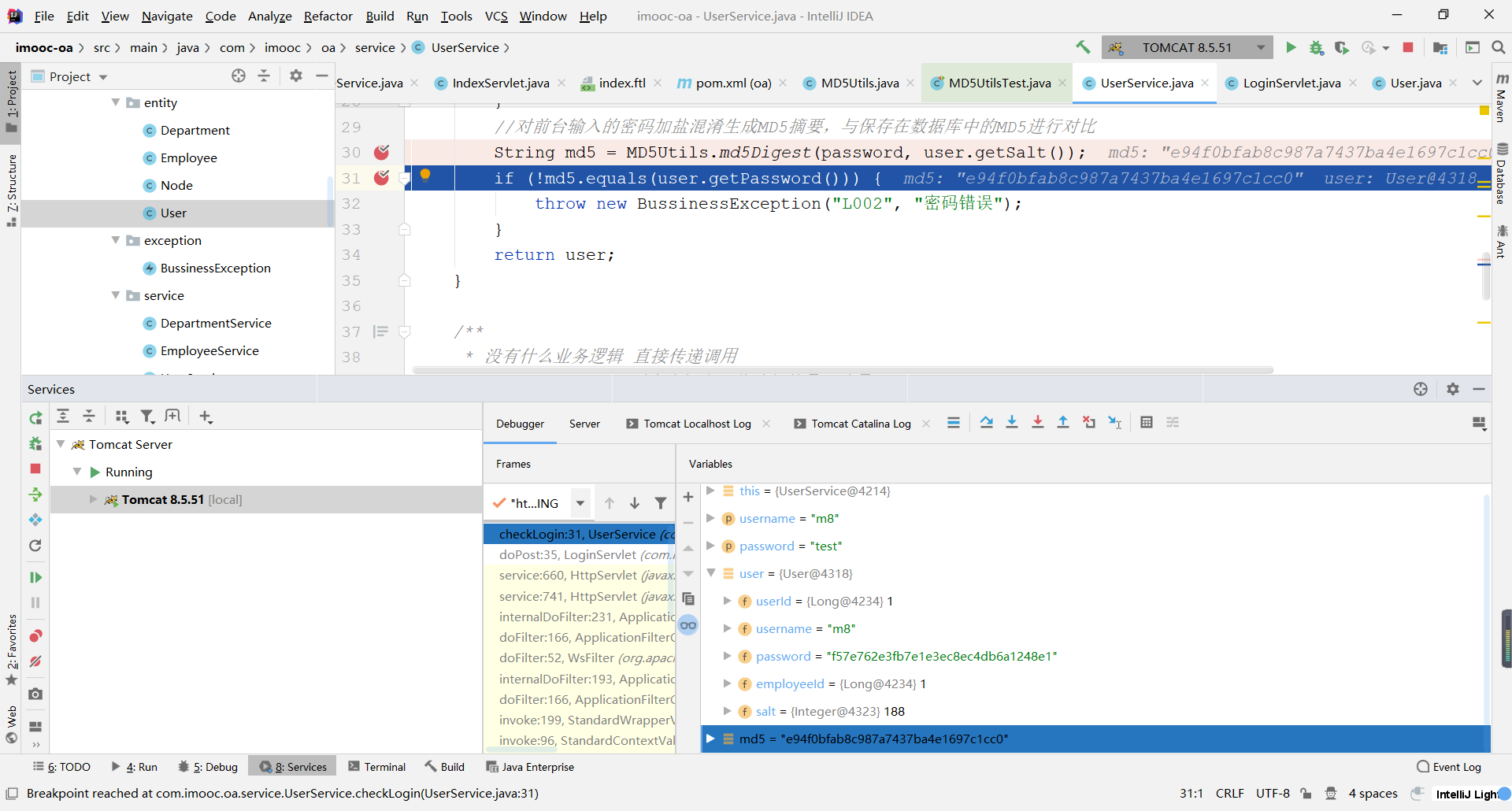Open the Project view dropdown arrow
1512x811 pixels.
point(103,77)
